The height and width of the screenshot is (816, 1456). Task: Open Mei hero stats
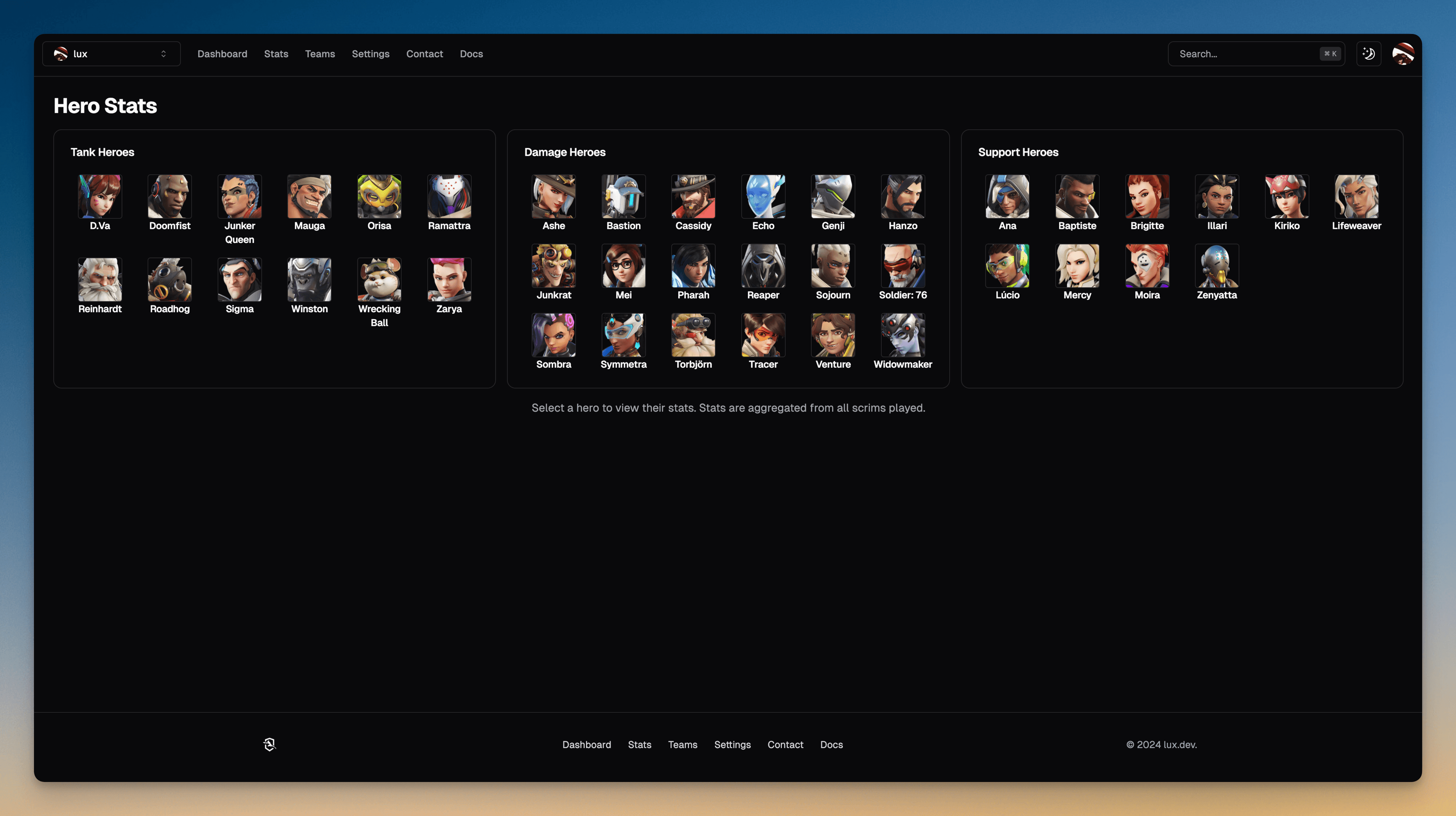pos(623,266)
